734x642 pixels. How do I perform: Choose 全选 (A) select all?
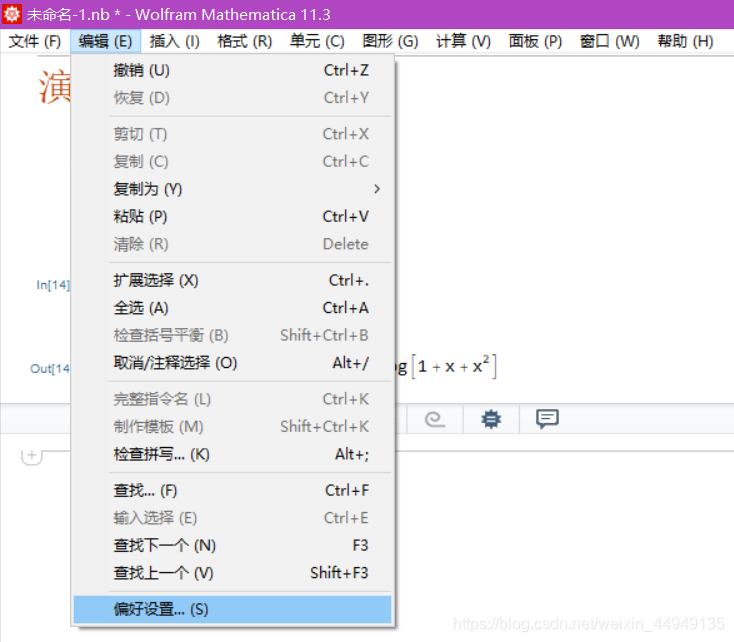point(233,308)
